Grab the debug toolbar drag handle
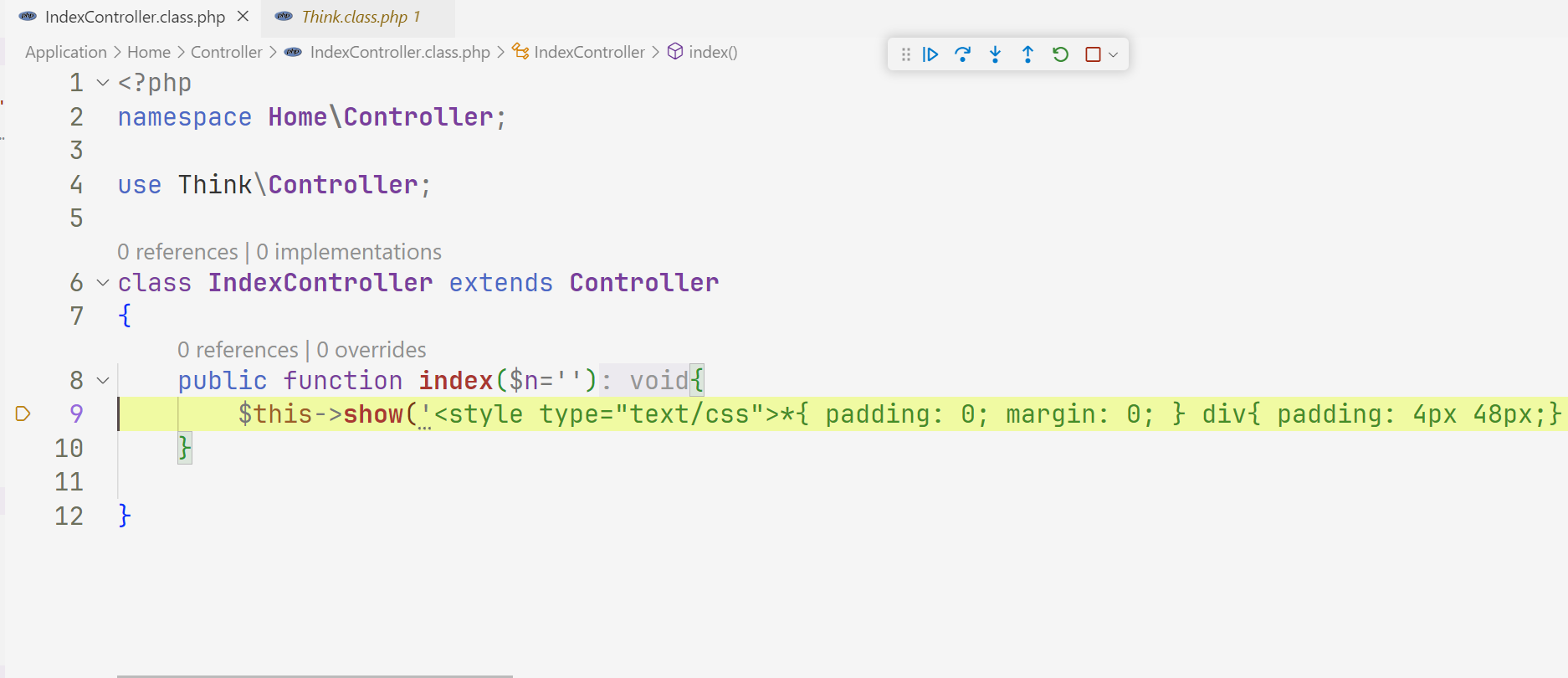1568x678 pixels. 905,54
